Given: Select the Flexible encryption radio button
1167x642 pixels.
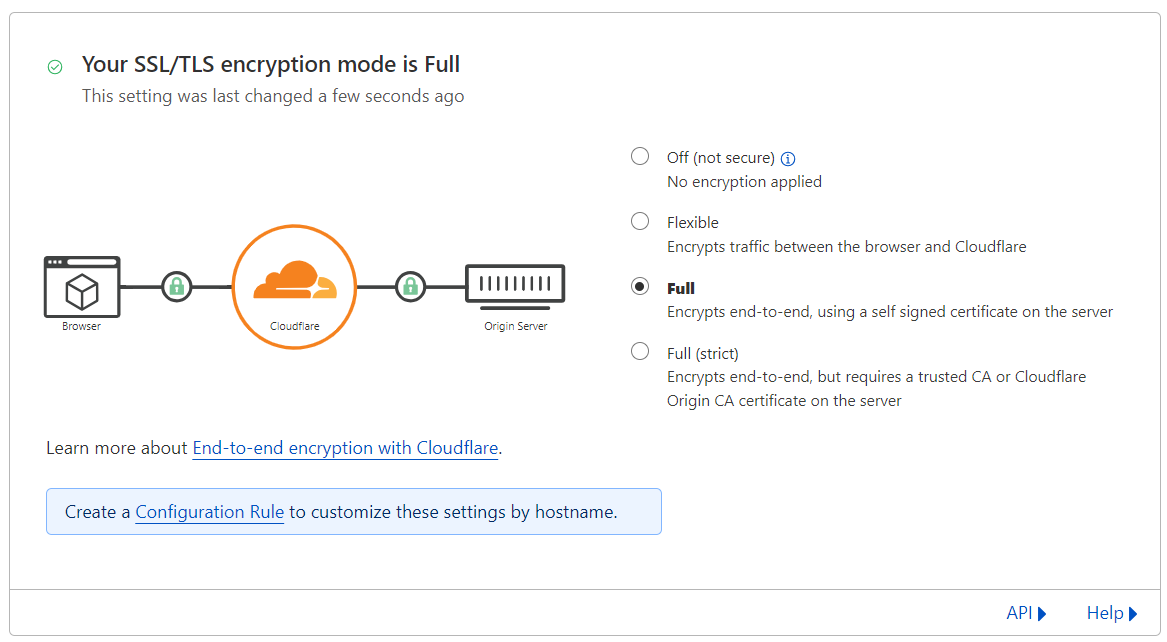Looking at the screenshot, I should (x=640, y=221).
